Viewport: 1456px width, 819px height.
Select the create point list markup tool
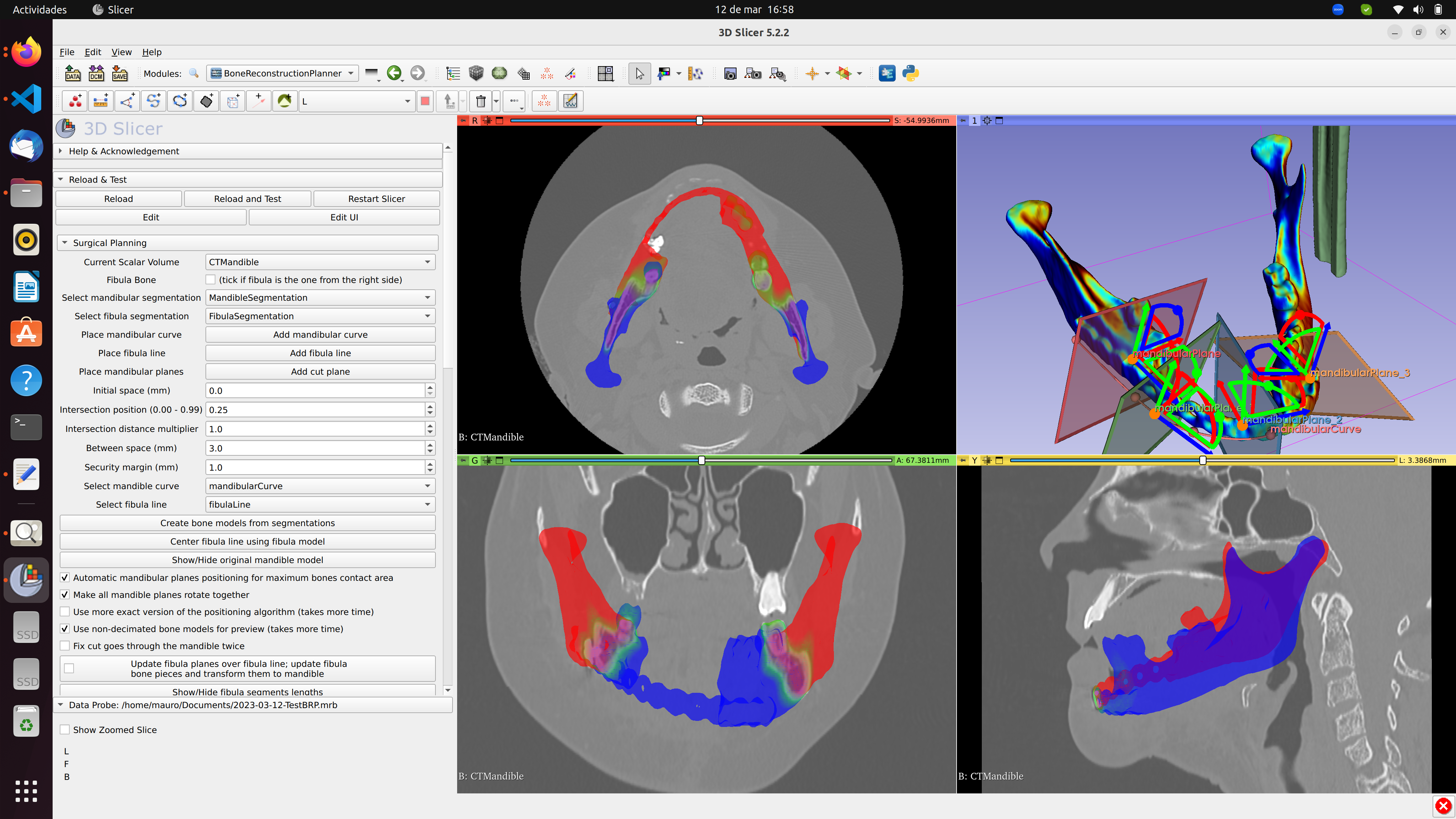75,101
